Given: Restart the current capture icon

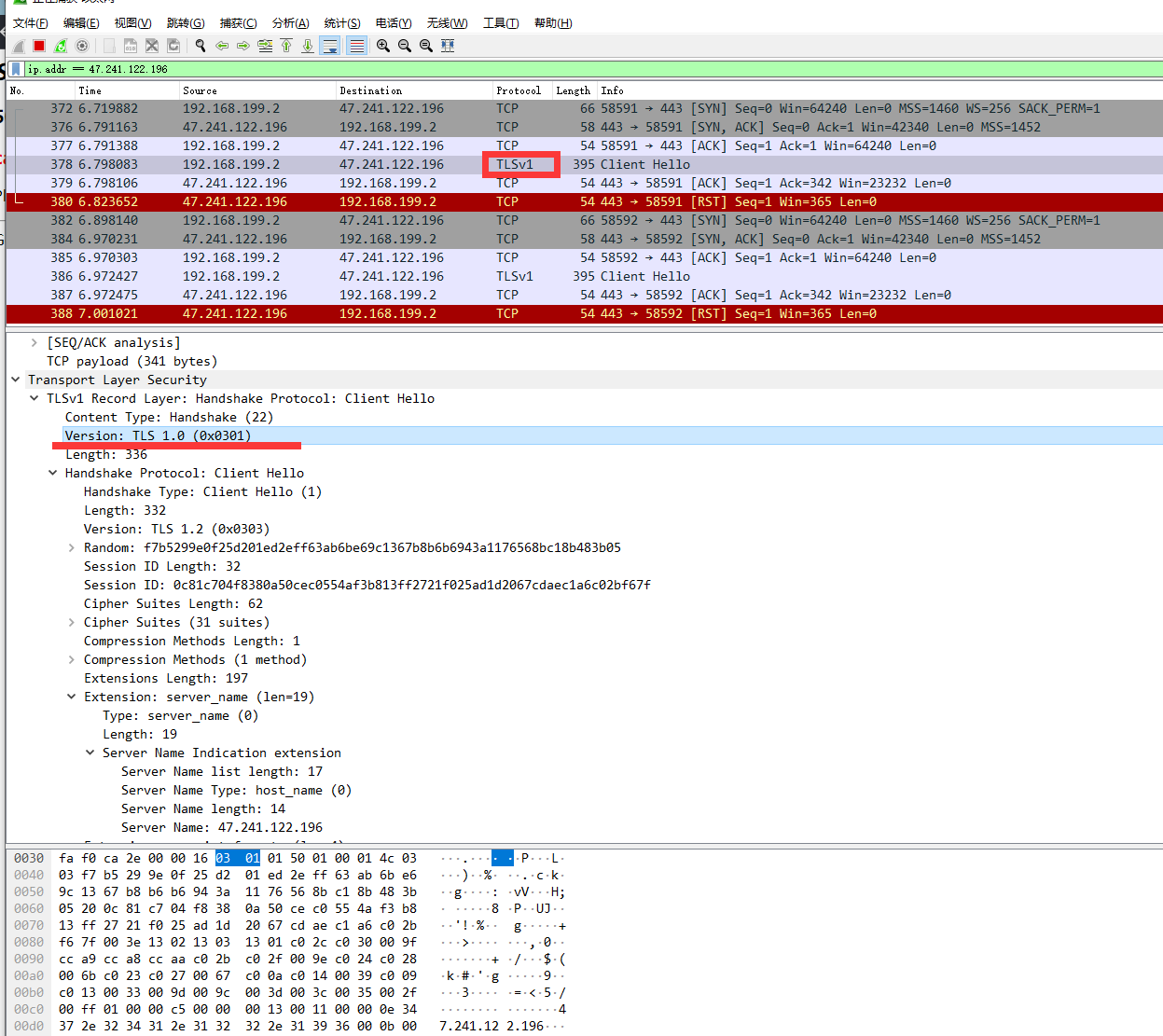Looking at the screenshot, I should coord(60,45).
